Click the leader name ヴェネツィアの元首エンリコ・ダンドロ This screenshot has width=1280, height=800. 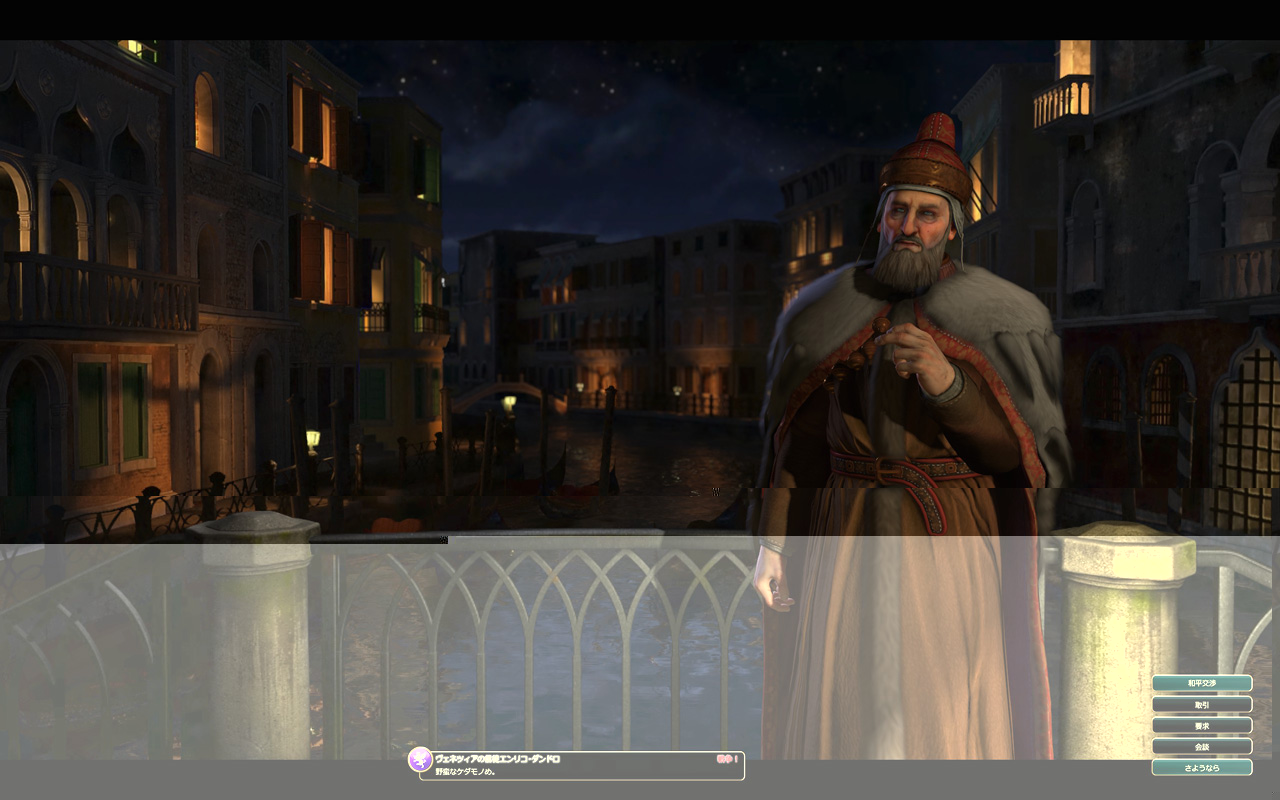(x=497, y=760)
